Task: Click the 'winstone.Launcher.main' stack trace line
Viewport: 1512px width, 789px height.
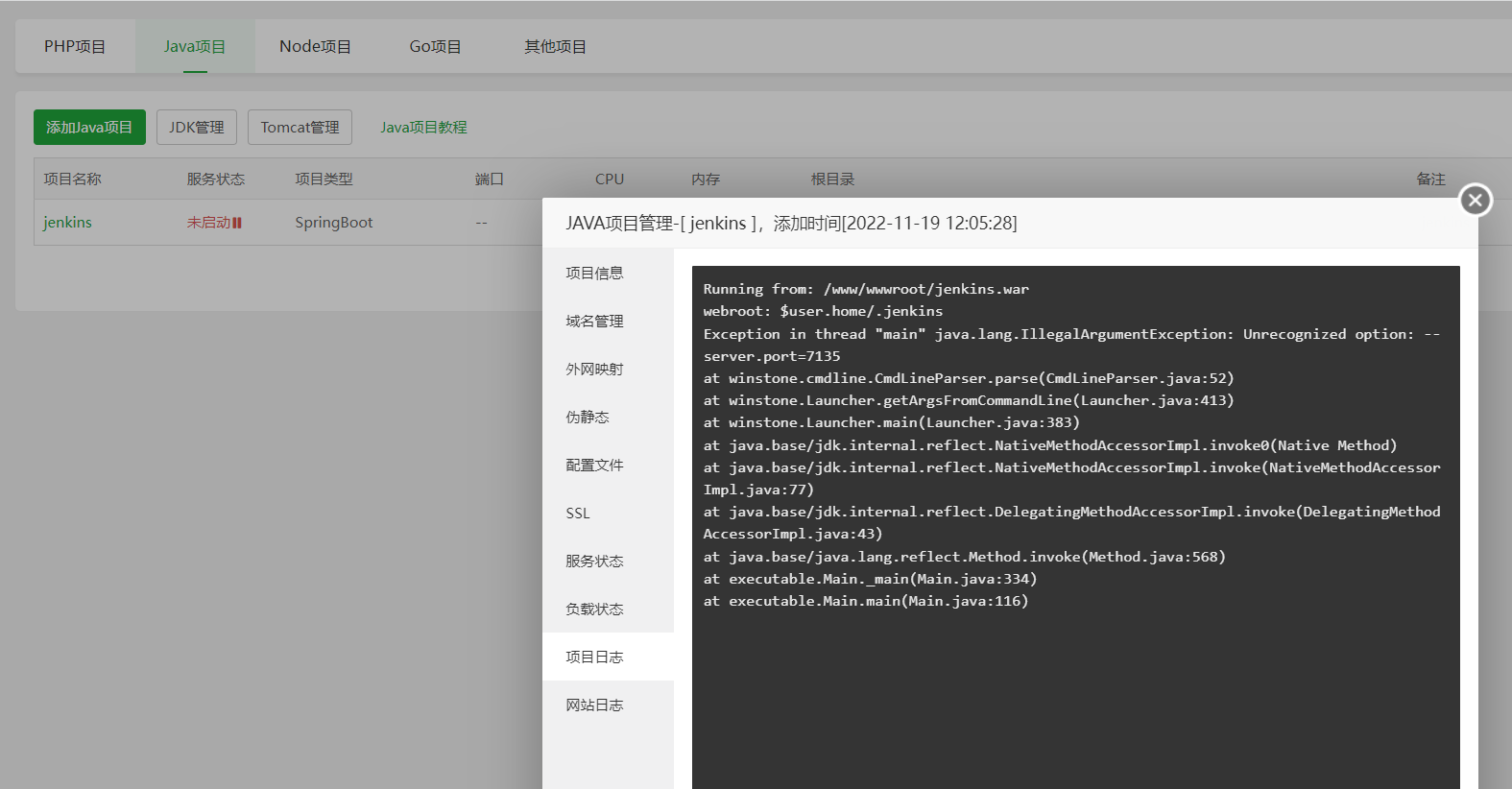Action: (891, 422)
